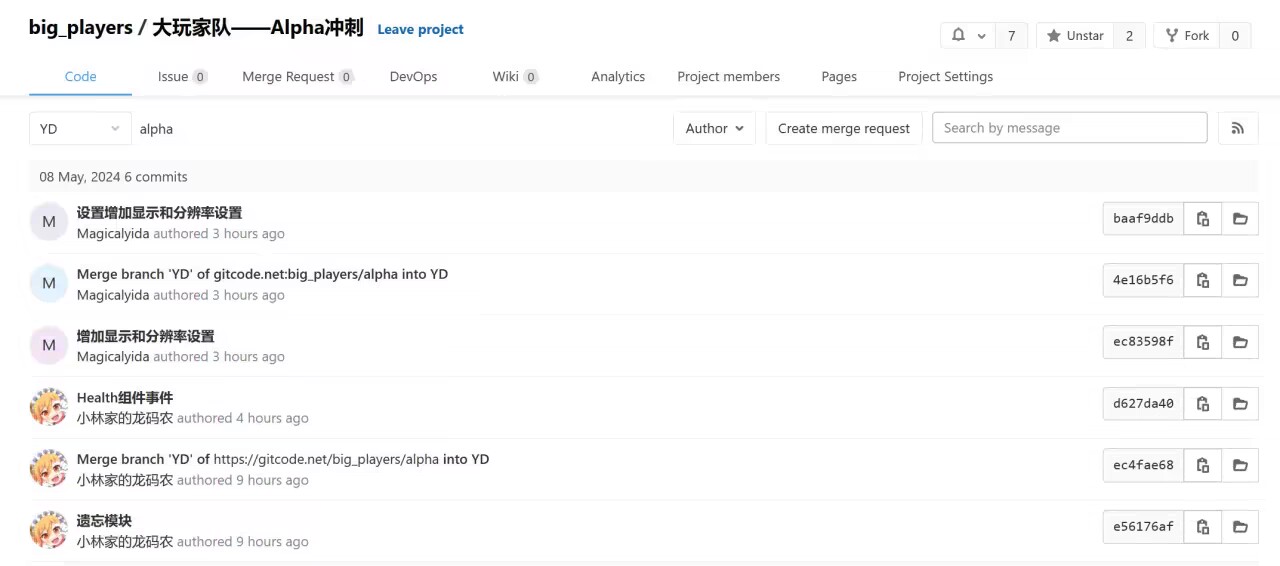Copy commit SHA for e56176af
This screenshot has height=566, width=1280.
(1203, 527)
